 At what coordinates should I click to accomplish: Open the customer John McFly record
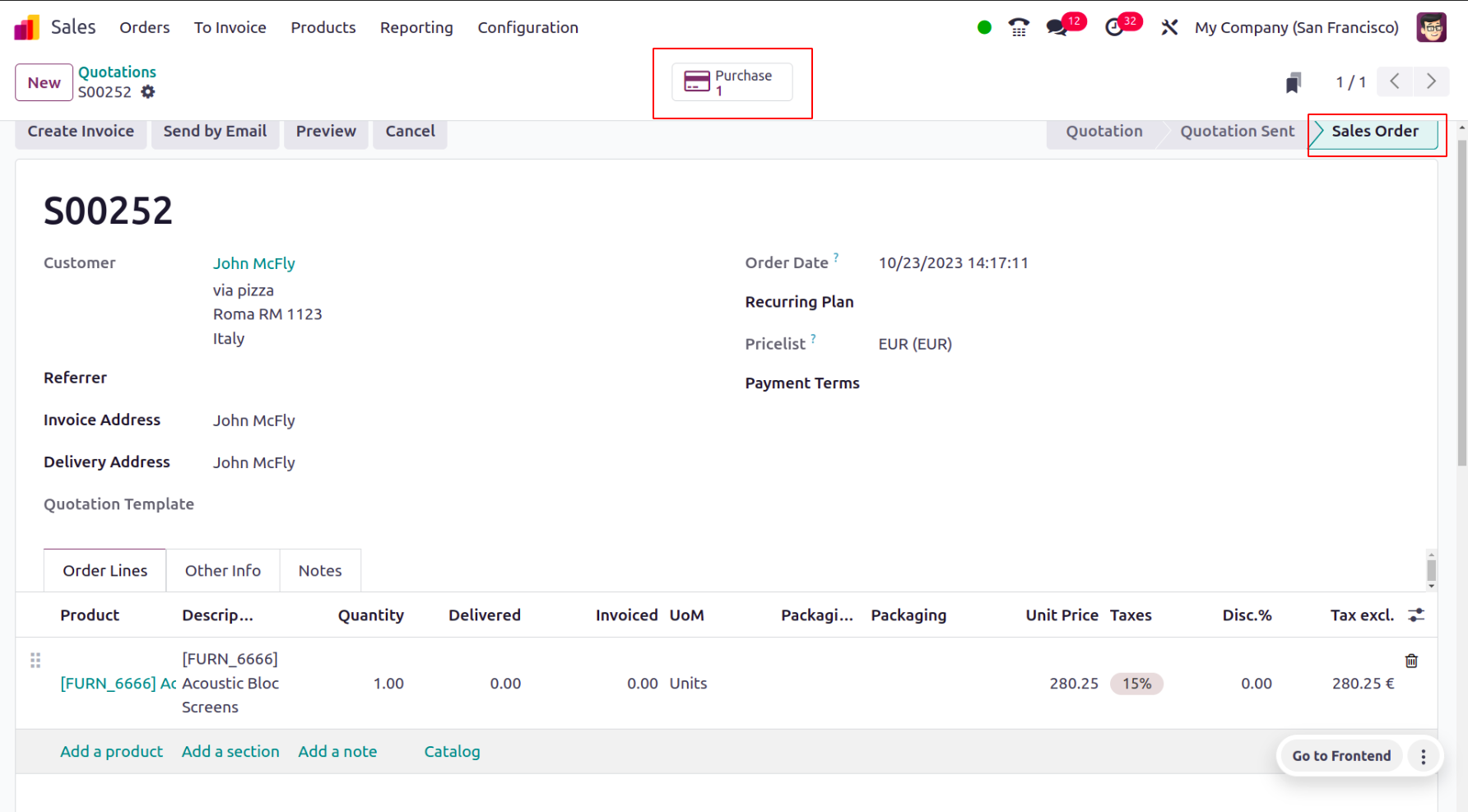253,263
